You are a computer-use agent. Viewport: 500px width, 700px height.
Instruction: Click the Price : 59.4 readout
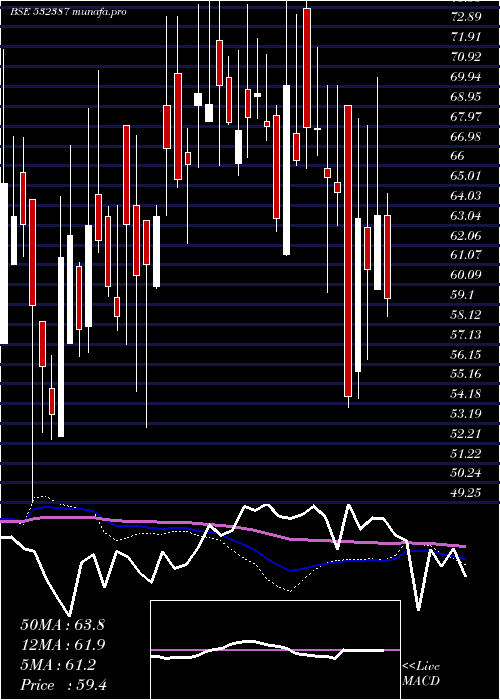63,685
